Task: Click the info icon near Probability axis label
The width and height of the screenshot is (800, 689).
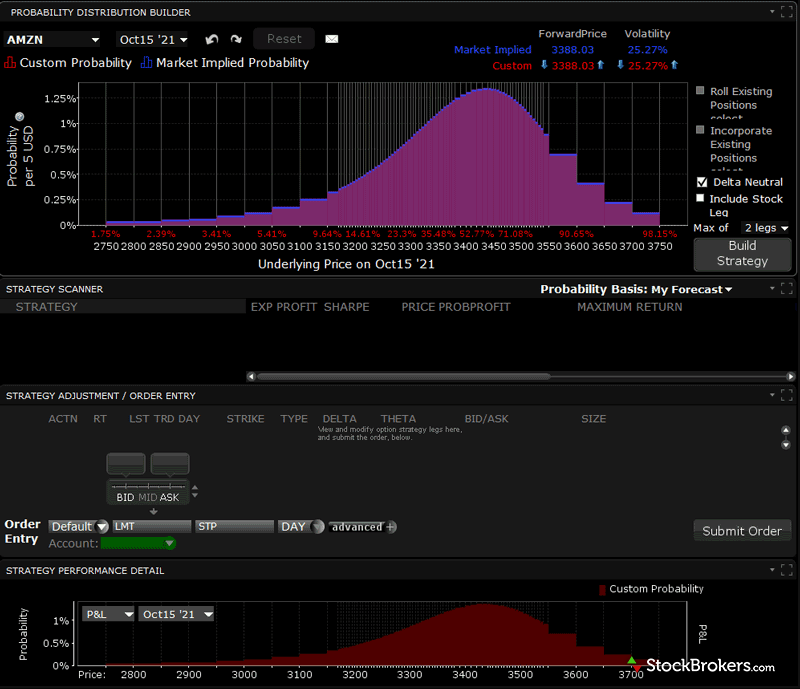Action: 20,117
